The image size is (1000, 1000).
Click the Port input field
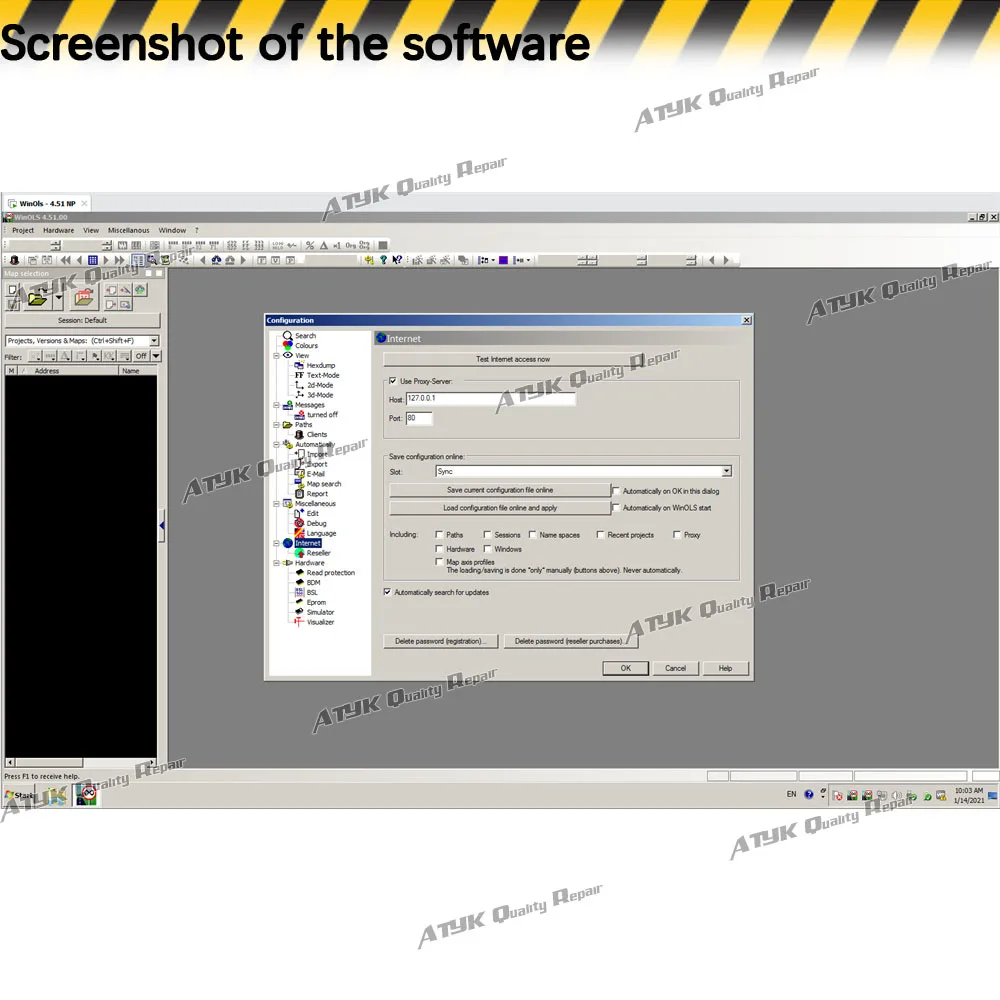pyautogui.click(x=419, y=418)
